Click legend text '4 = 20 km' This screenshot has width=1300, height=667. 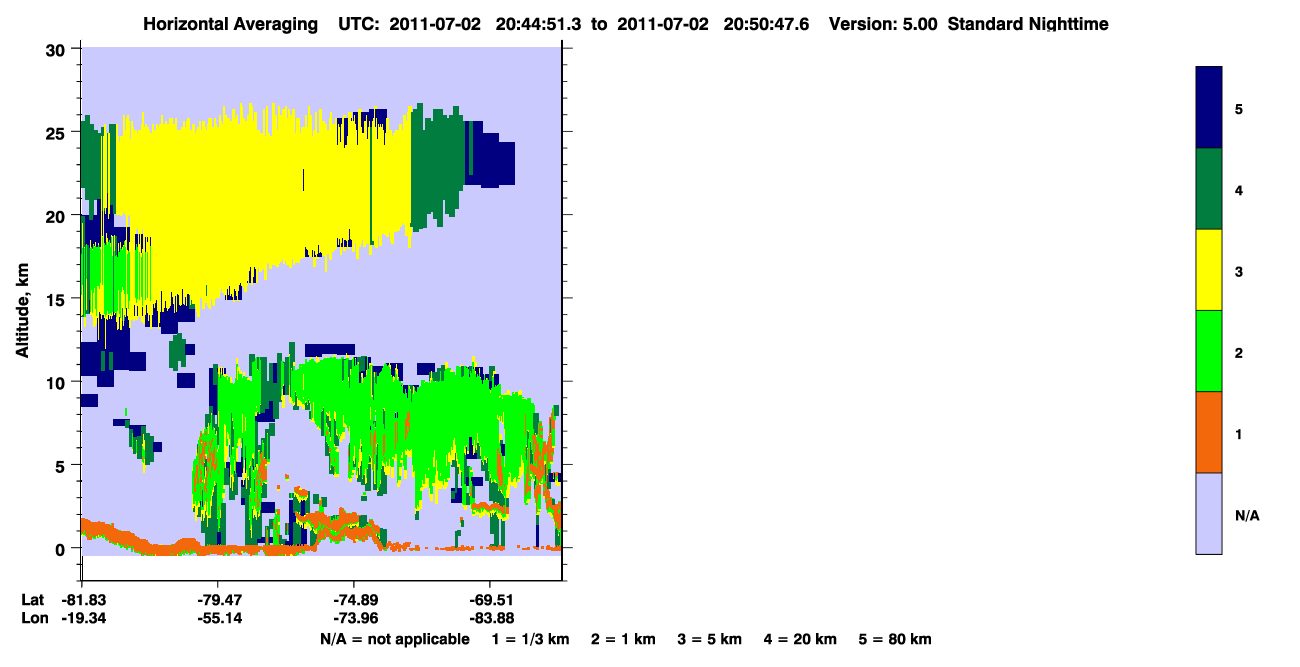pos(802,639)
